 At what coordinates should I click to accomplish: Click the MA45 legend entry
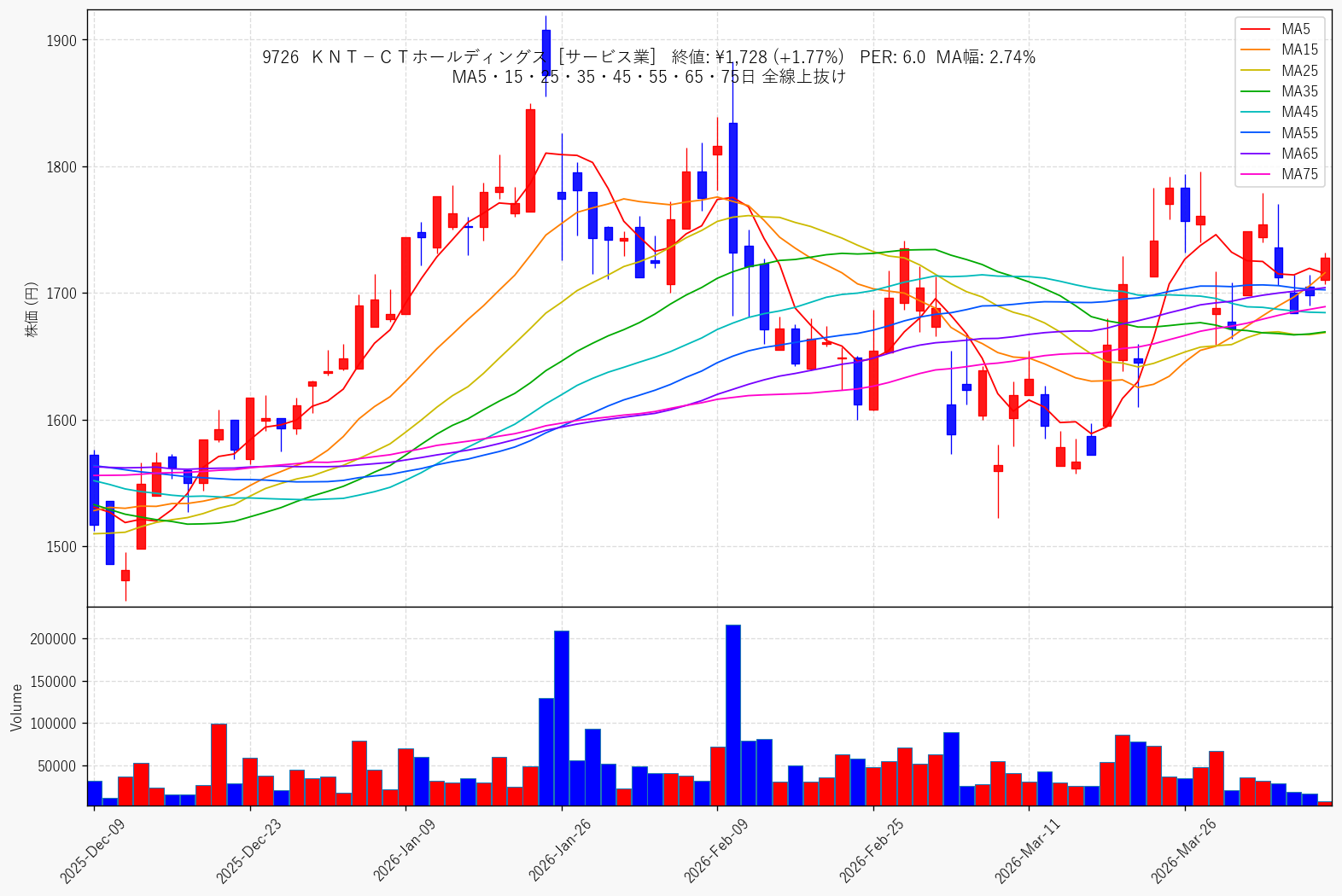click(1278, 112)
